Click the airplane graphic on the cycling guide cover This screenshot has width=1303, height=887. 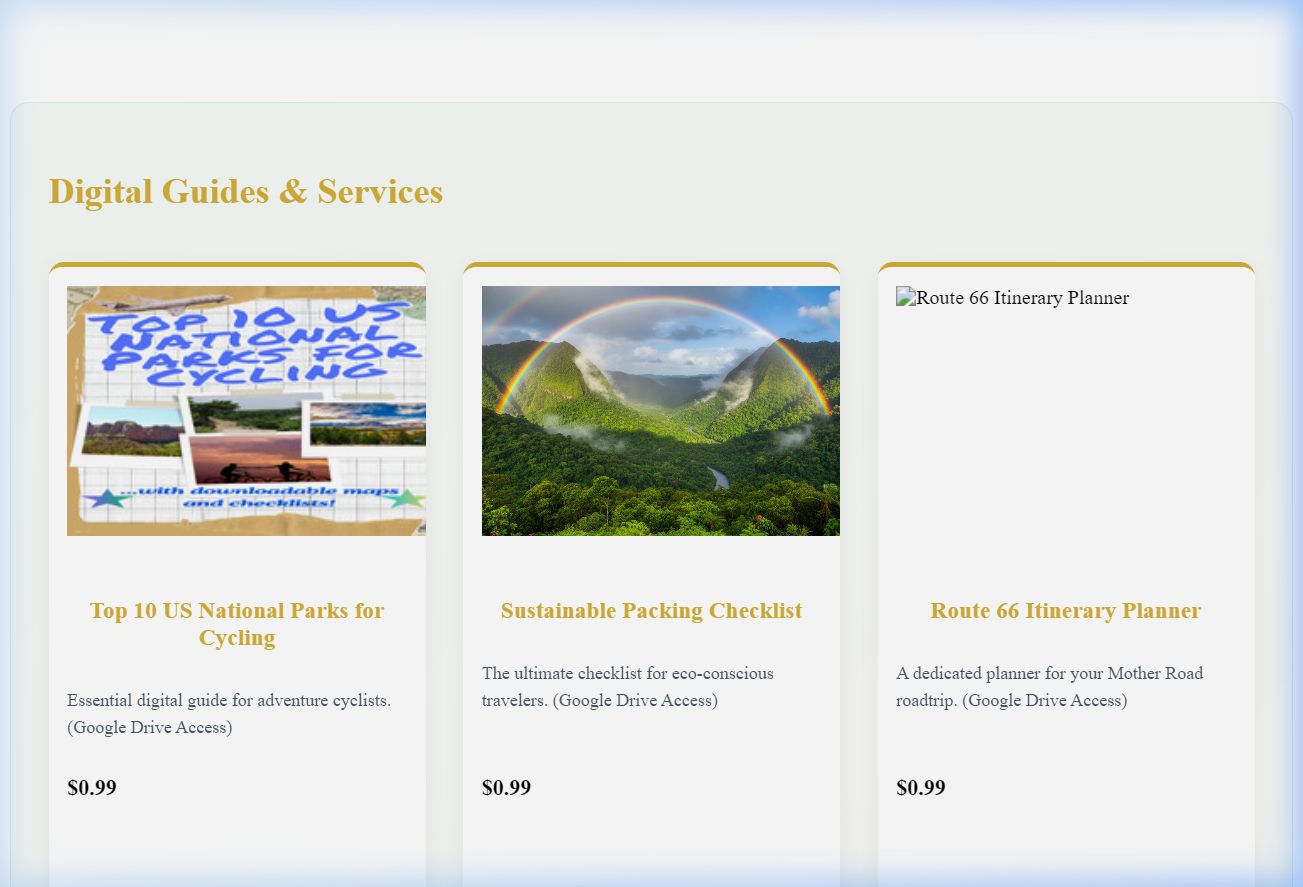click(163, 304)
